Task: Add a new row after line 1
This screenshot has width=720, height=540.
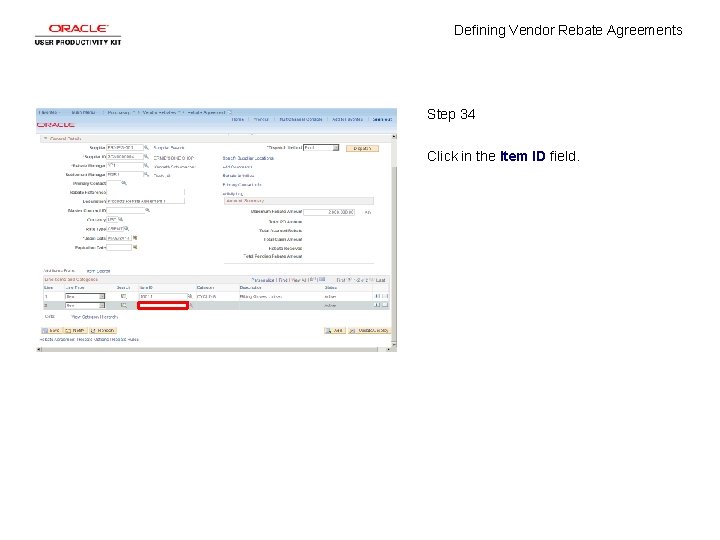Action: (x=377, y=297)
